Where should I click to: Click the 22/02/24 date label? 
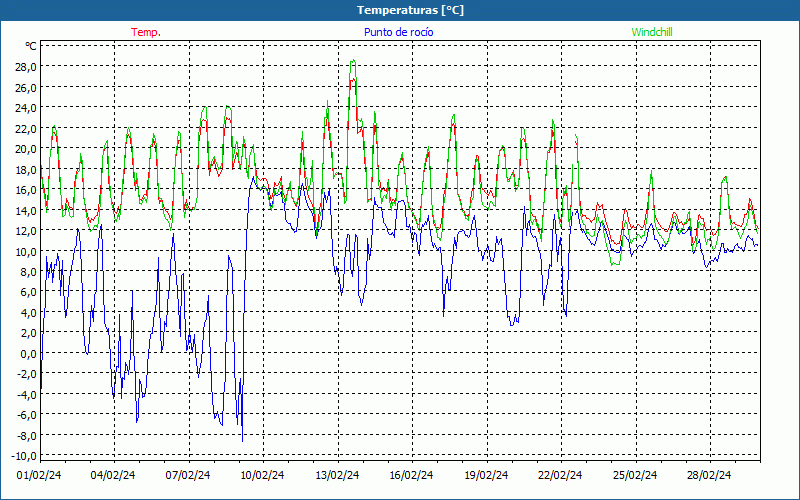point(560,475)
